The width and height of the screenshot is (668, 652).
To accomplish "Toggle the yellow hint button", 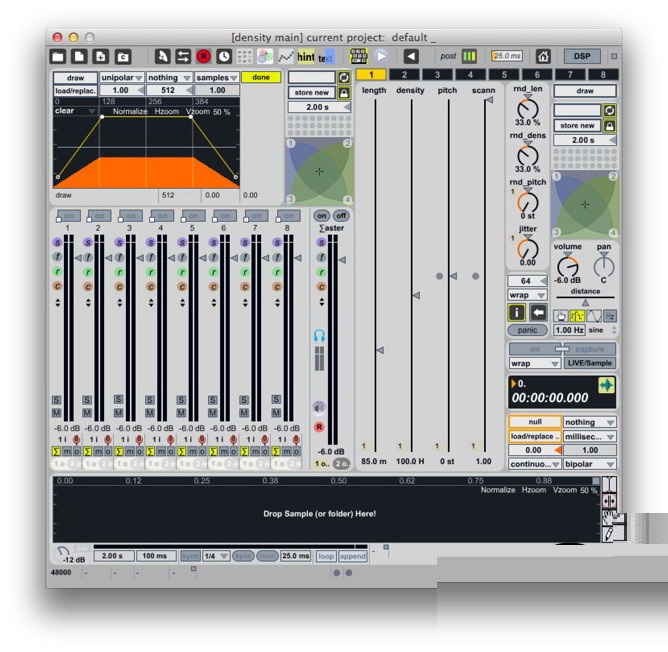I will coord(306,56).
